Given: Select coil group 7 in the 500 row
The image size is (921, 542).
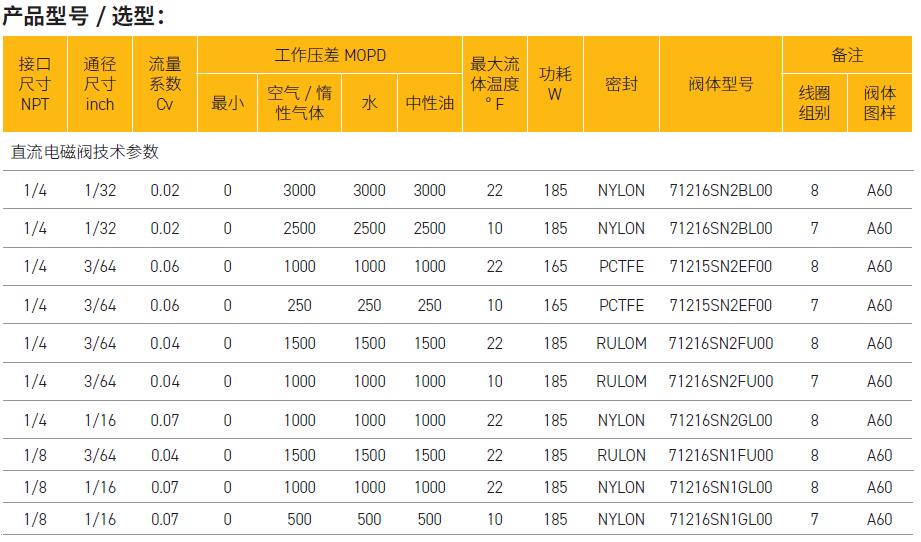Looking at the screenshot, I should [x=815, y=520].
